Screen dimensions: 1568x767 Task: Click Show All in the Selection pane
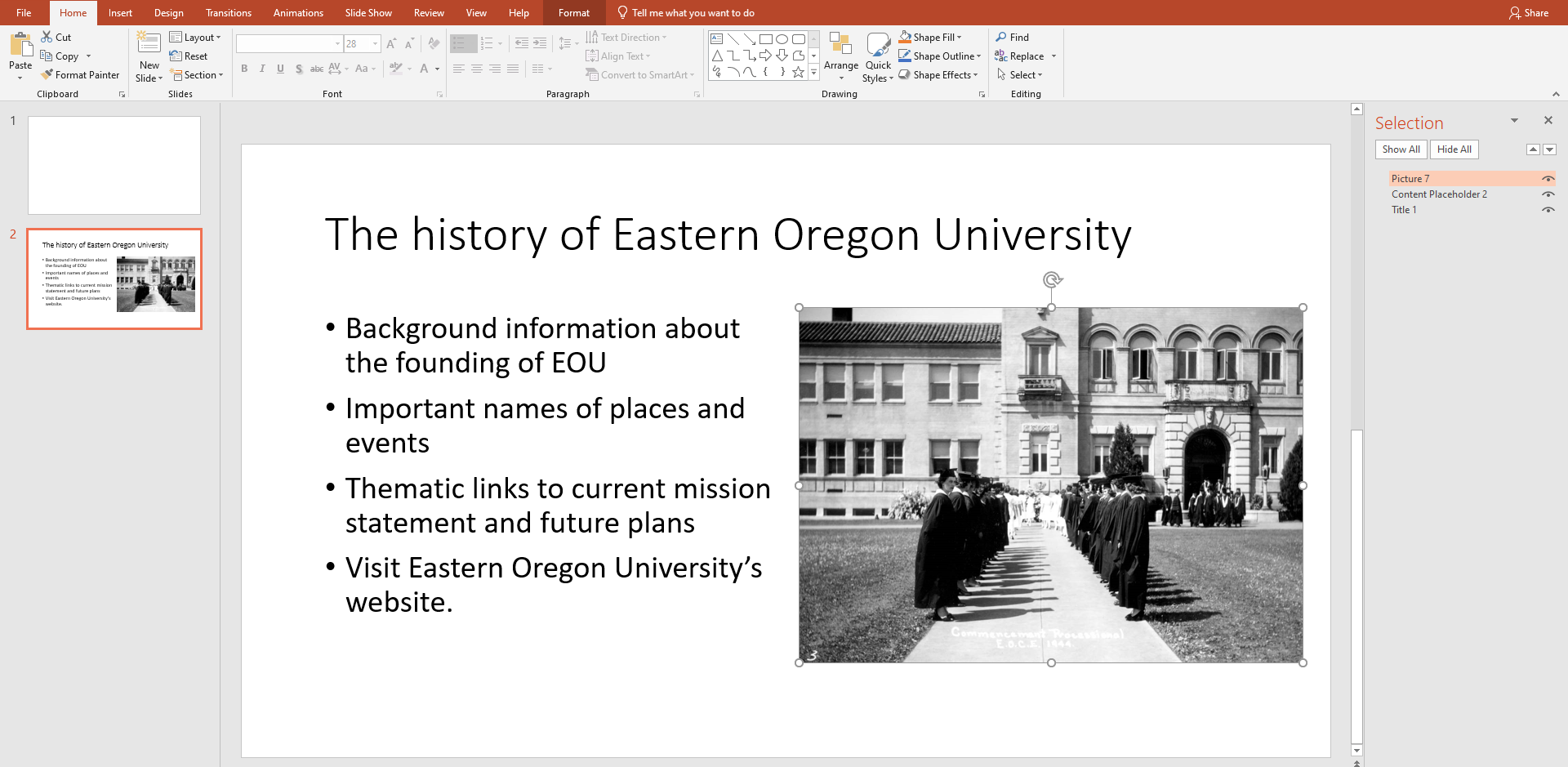coord(1401,149)
